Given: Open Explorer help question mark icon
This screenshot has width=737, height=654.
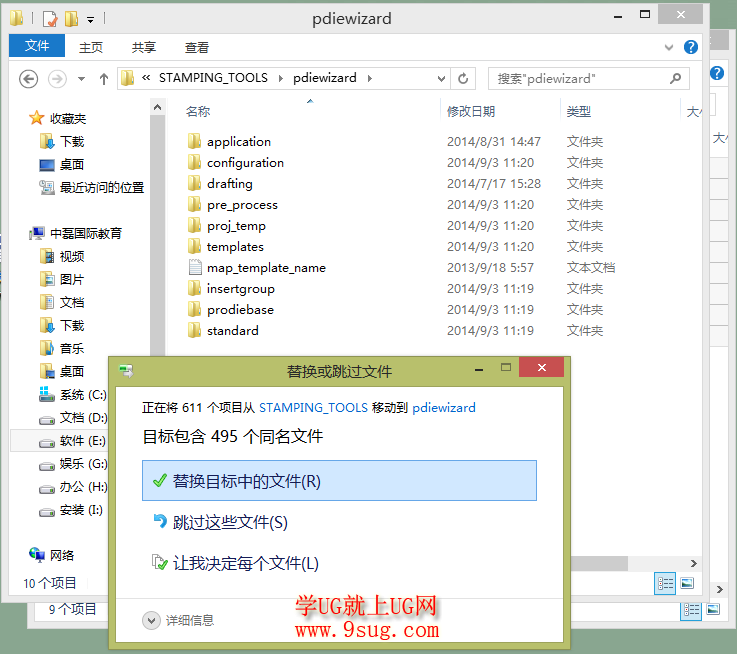Looking at the screenshot, I should pyautogui.click(x=690, y=47).
